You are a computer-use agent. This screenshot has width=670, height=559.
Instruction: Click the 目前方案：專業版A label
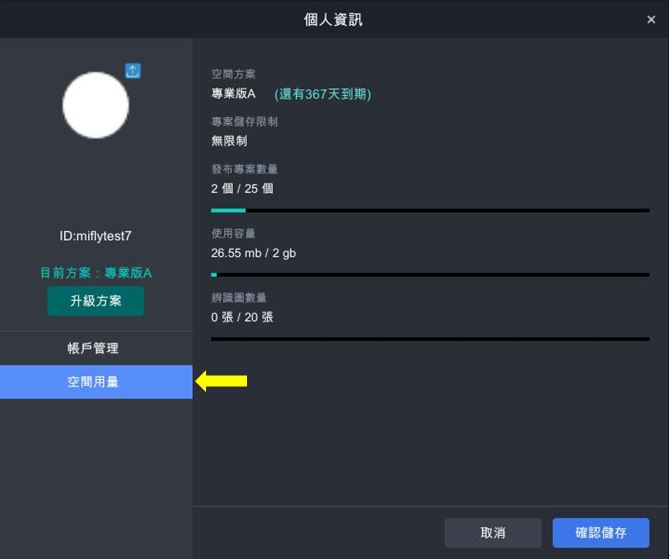96,273
